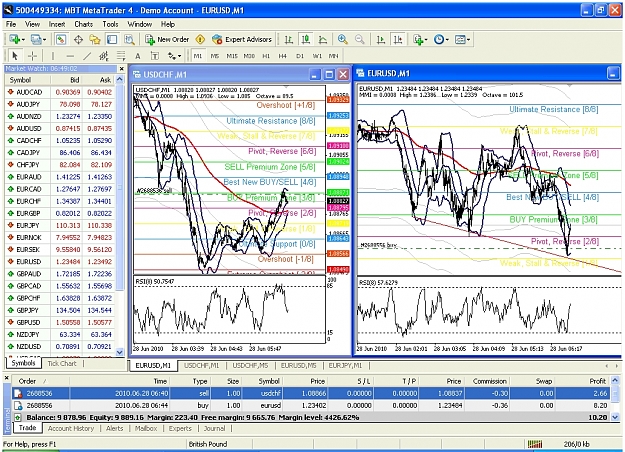
Task: Open the Experts terminal tab
Action: [x=180, y=428]
